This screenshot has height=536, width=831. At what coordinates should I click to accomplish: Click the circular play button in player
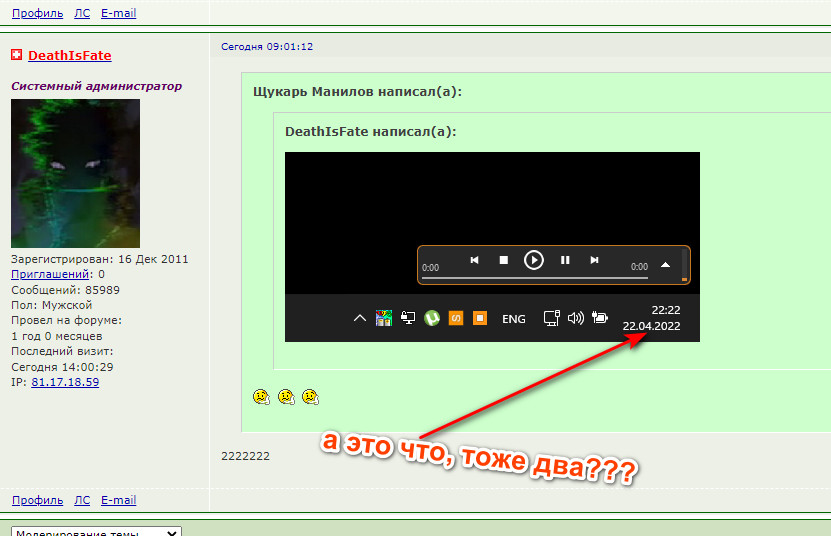[534, 260]
